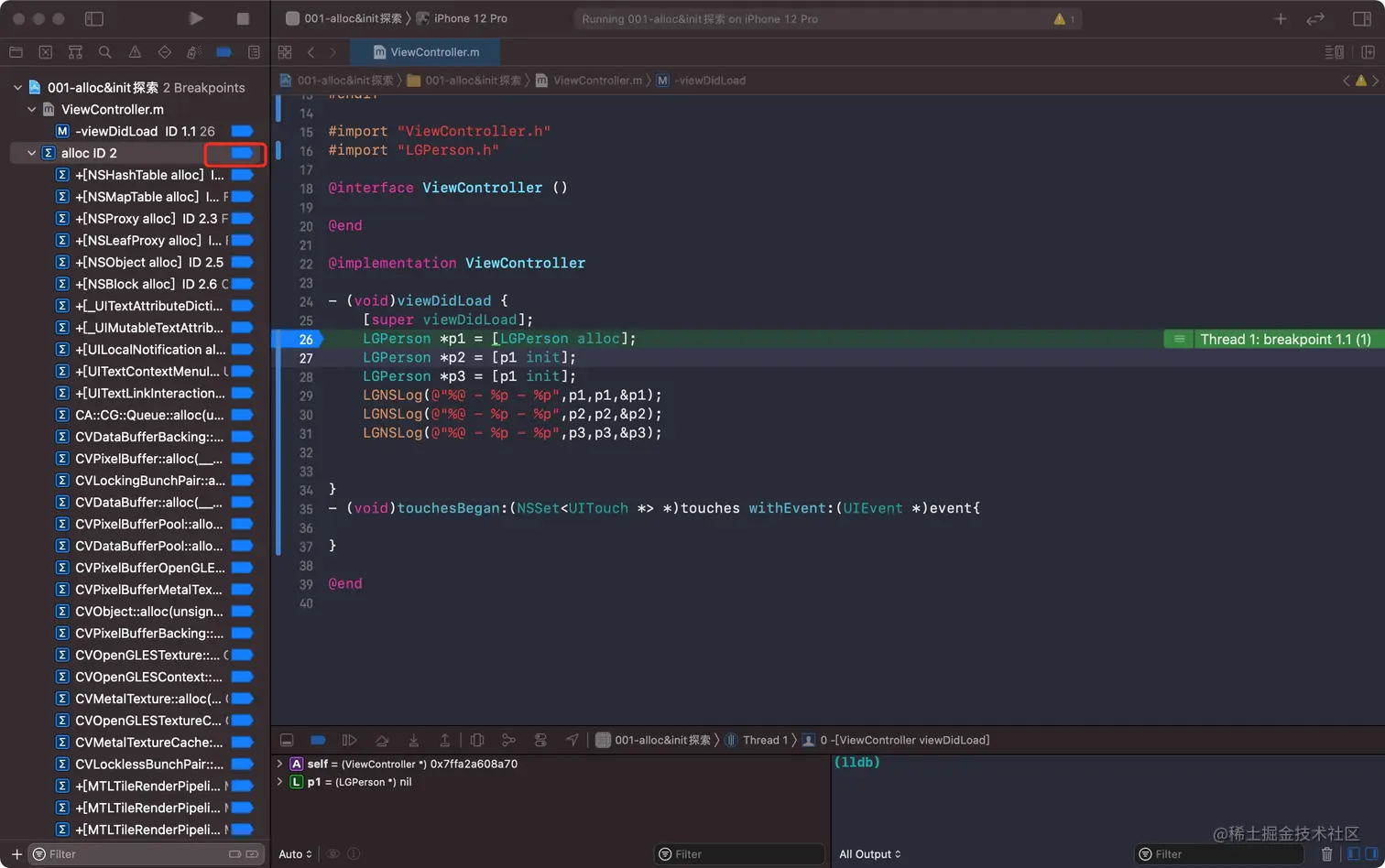Image resolution: width=1385 pixels, height=868 pixels.
Task: Step out of the current function
Action: click(445, 740)
